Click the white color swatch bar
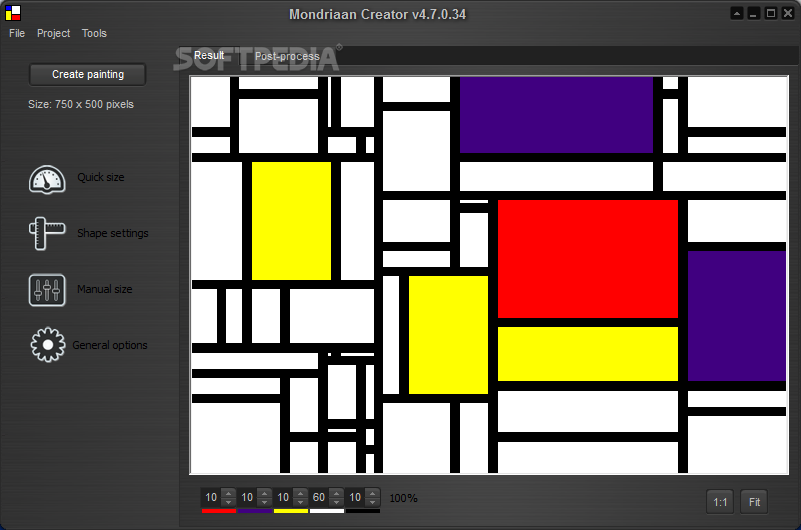Image resolution: width=801 pixels, height=530 pixels. (x=327, y=511)
